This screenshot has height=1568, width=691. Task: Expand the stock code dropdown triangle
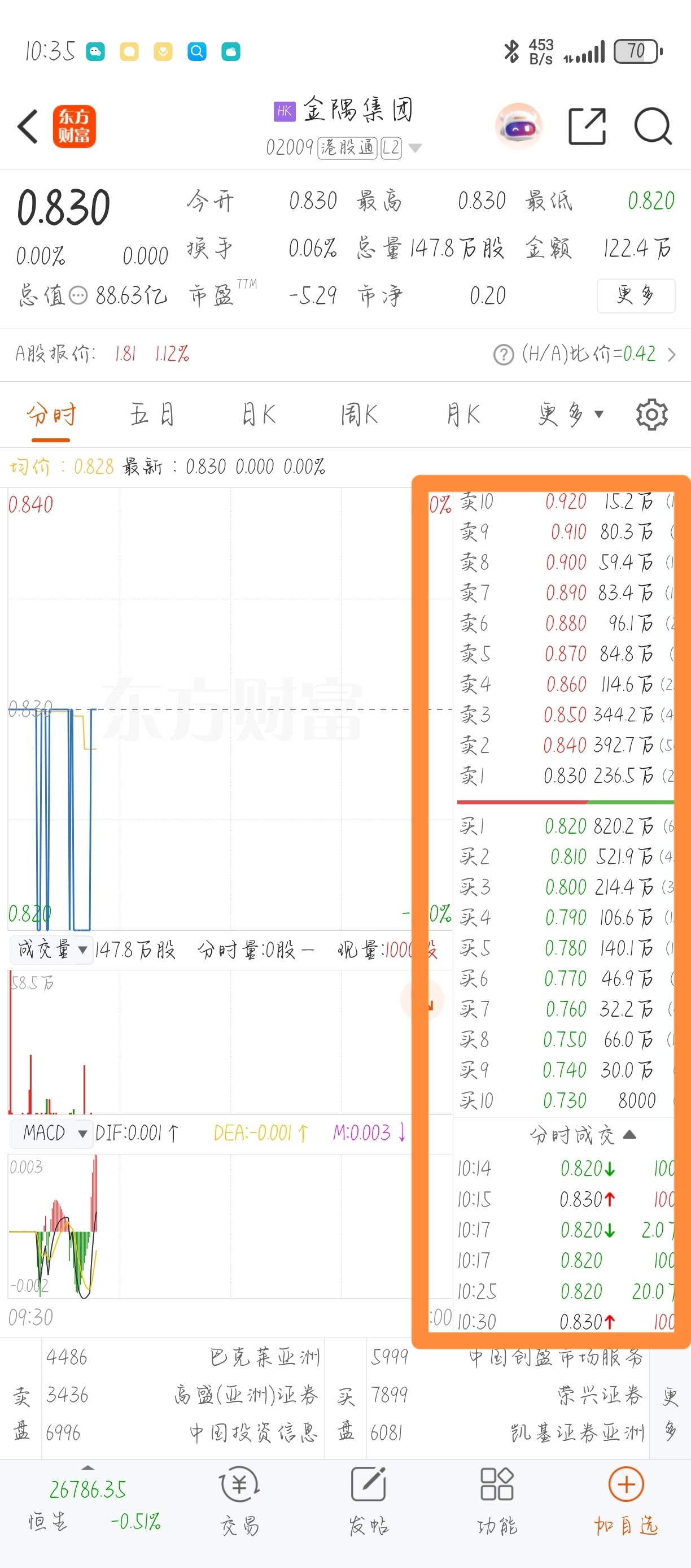[416, 148]
